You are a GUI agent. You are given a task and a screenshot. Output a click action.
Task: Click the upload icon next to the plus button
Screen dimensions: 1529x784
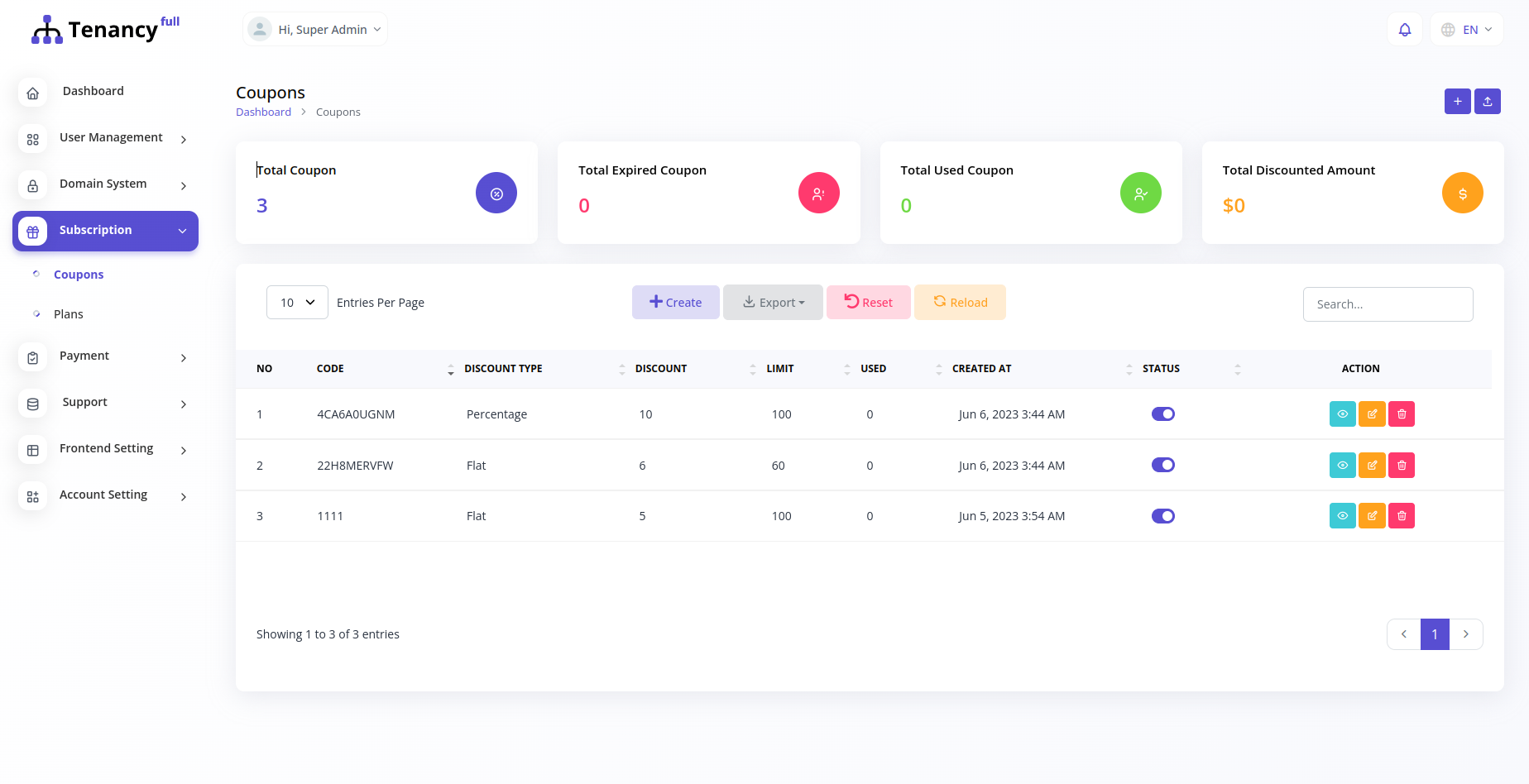[x=1487, y=101]
